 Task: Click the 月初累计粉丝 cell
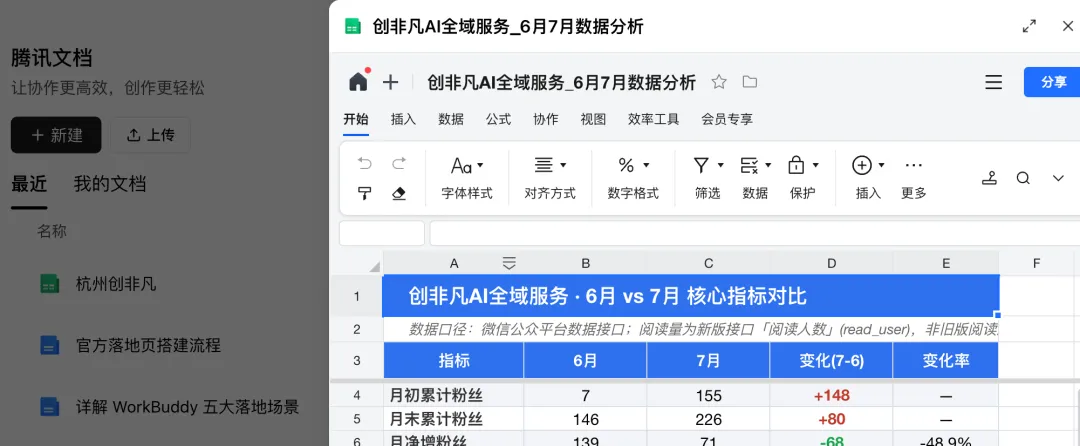coord(453,396)
